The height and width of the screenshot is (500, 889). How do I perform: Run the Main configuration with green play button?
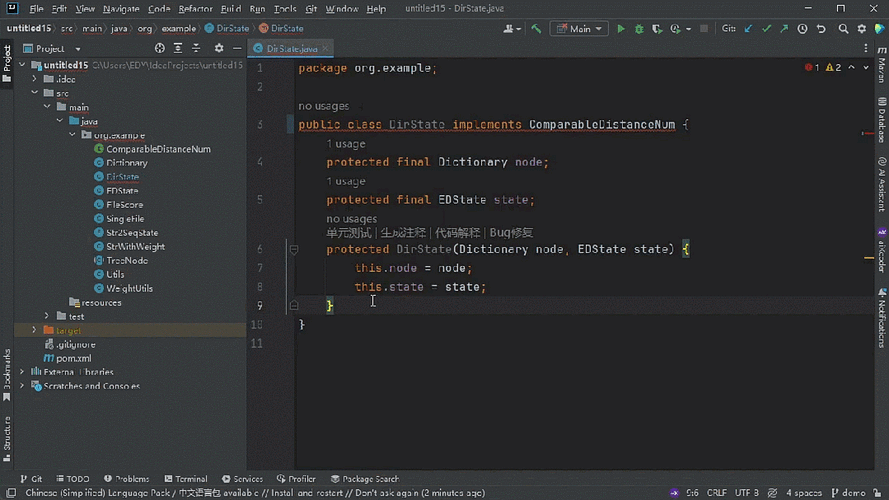click(x=621, y=29)
